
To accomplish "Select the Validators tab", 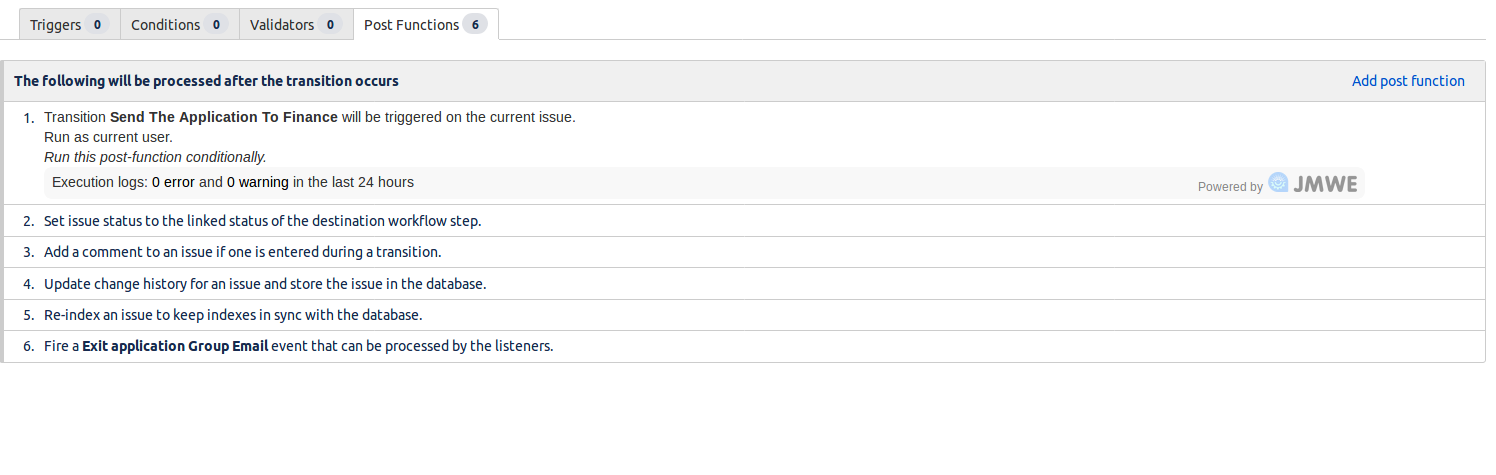I will tap(296, 25).
